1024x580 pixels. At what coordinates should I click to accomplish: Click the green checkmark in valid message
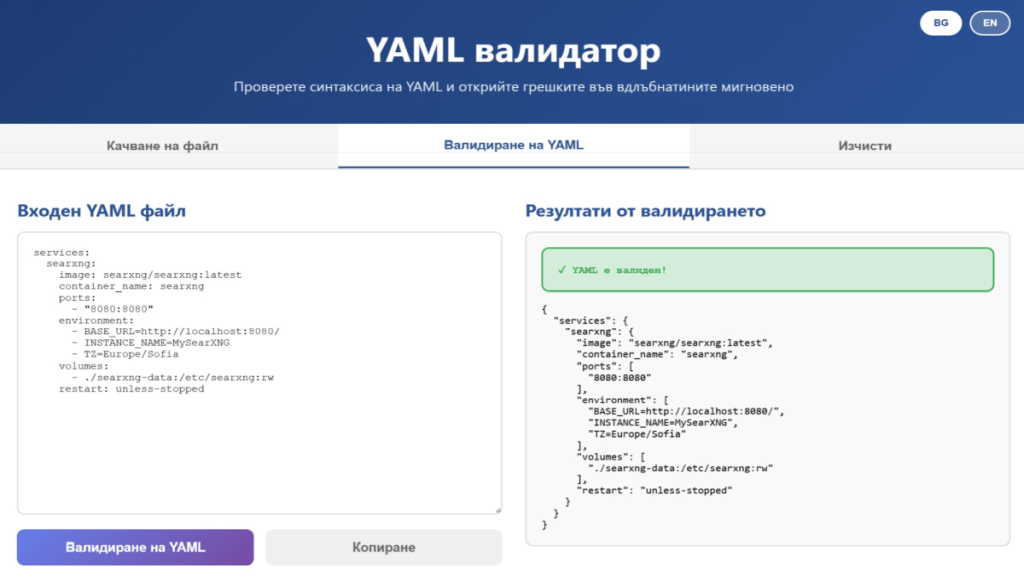click(x=562, y=270)
